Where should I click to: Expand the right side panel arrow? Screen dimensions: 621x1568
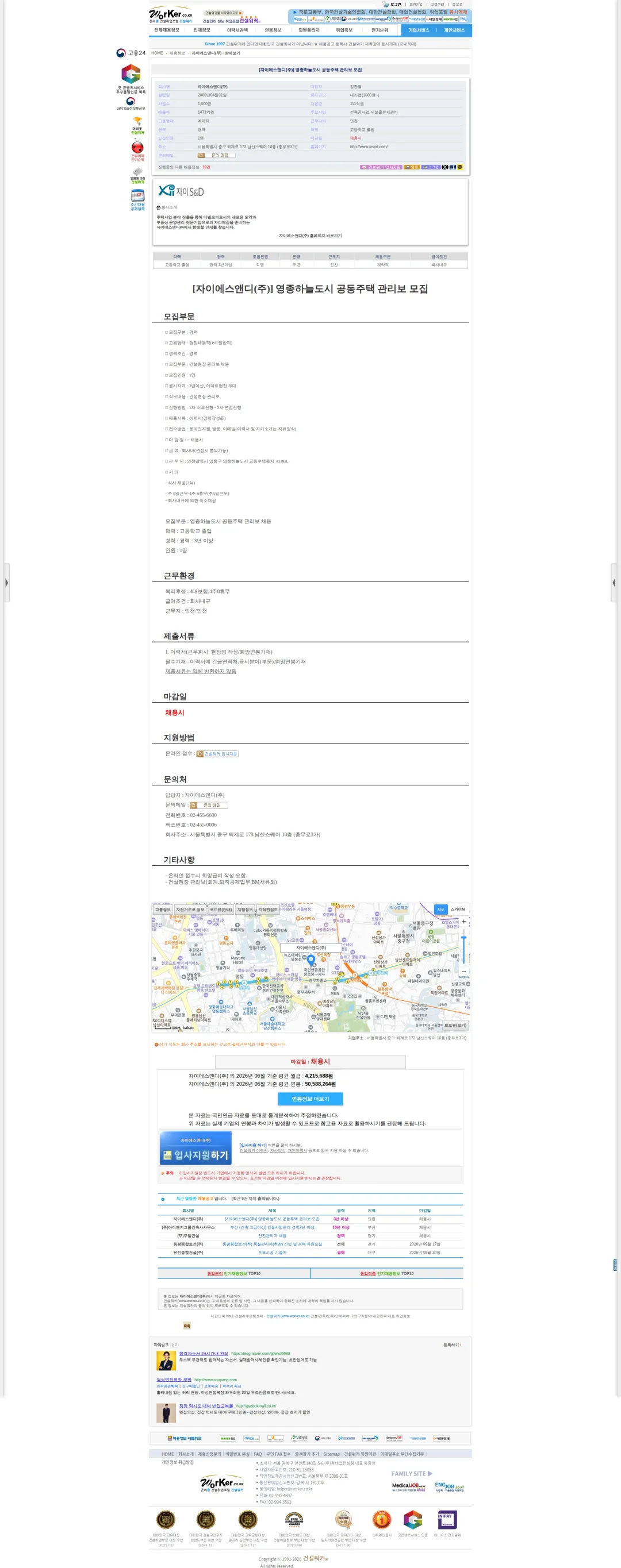pos(614,583)
